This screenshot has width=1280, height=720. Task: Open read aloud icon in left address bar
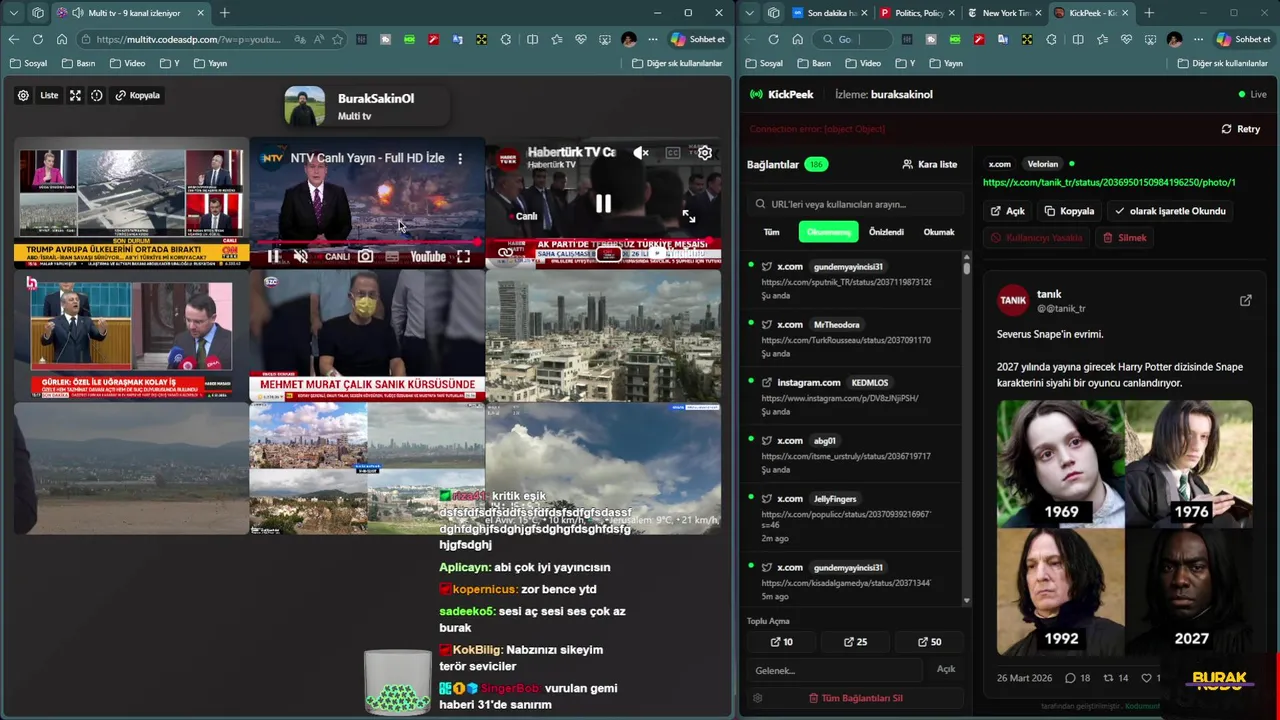pyautogui.click(x=319, y=39)
